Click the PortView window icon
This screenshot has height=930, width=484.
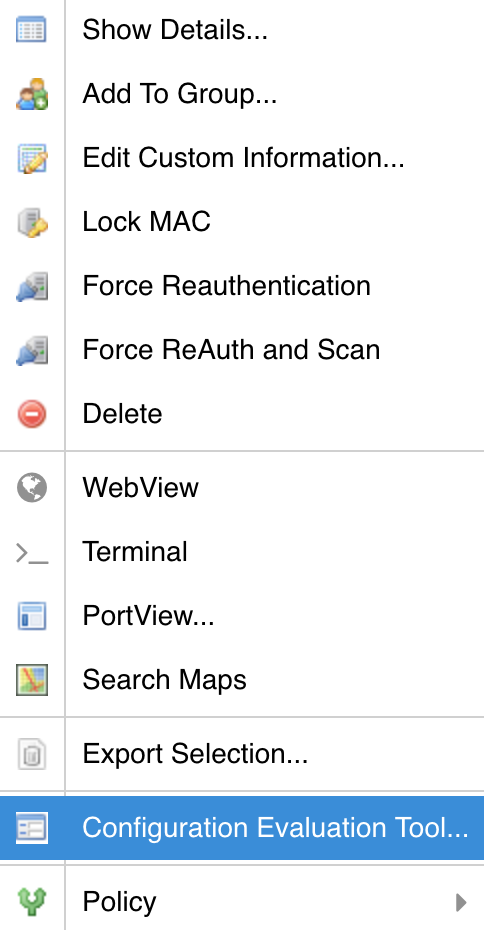click(31, 616)
